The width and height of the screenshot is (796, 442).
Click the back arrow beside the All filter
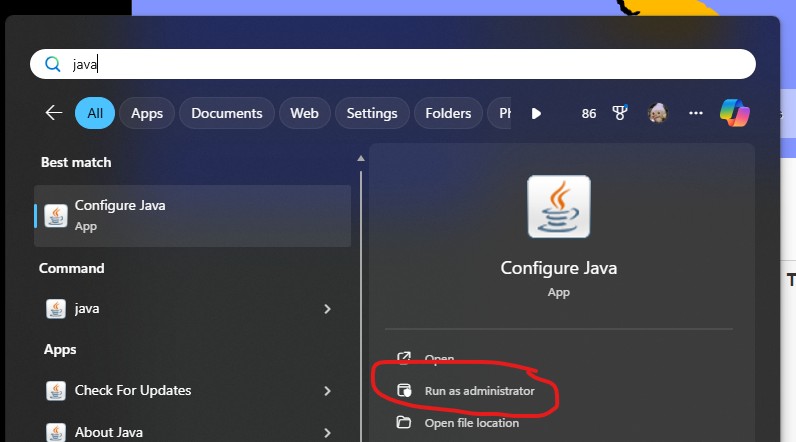pyautogui.click(x=54, y=113)
